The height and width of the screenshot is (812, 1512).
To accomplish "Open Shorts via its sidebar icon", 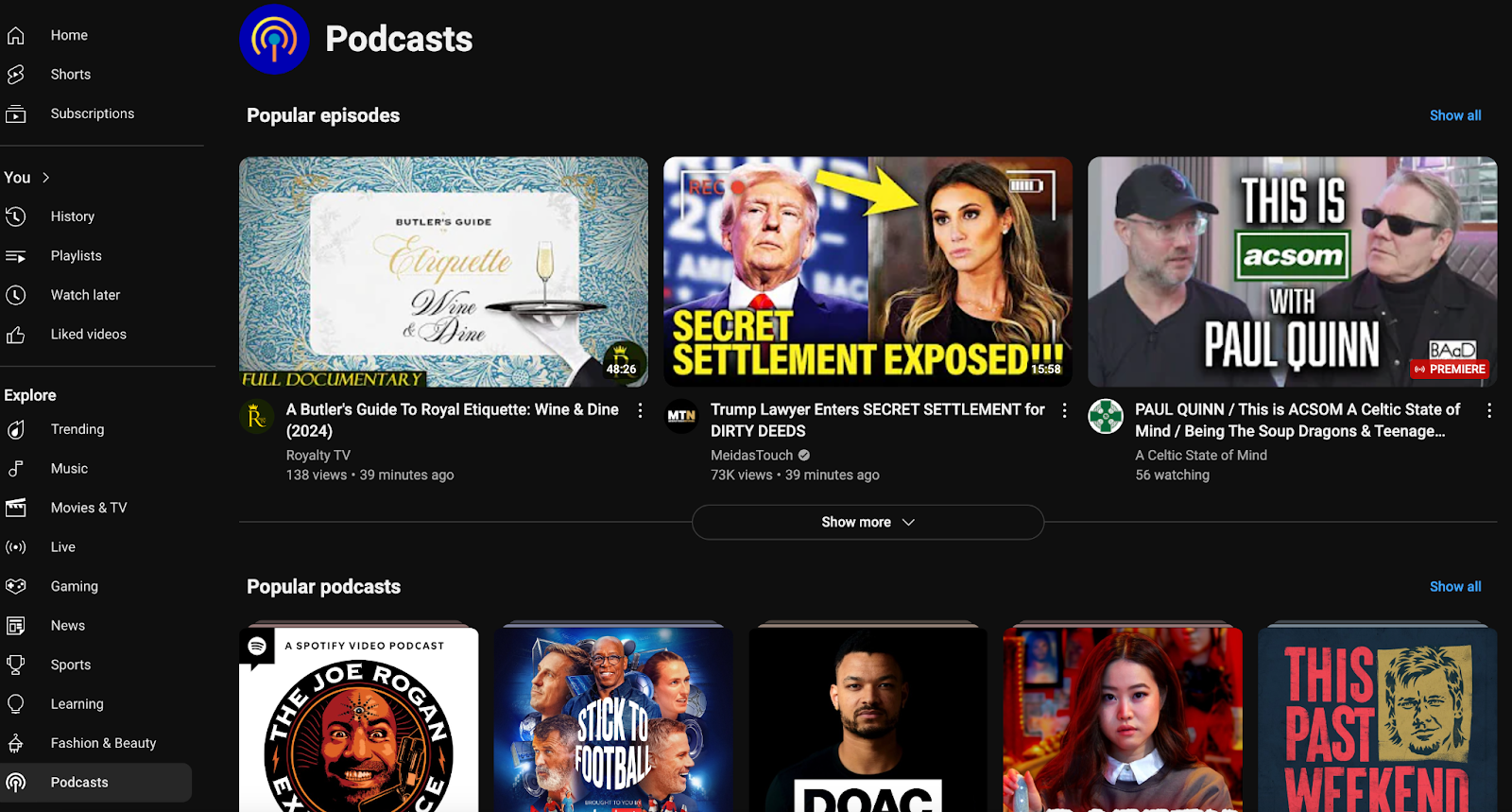I will [15, 75].
